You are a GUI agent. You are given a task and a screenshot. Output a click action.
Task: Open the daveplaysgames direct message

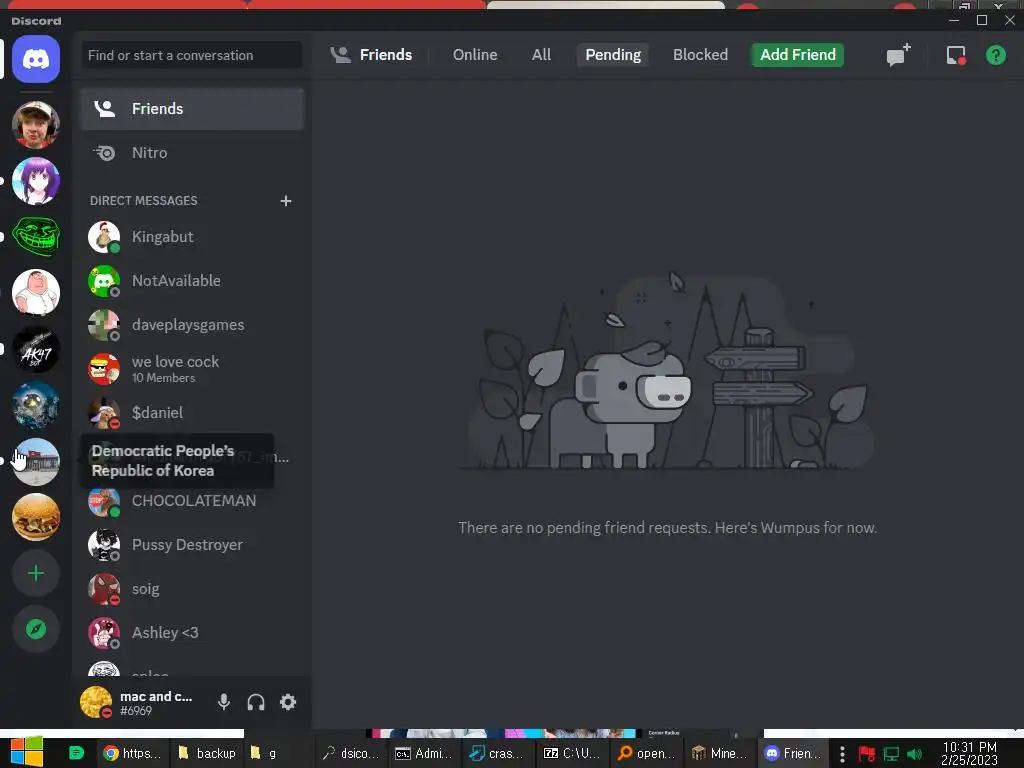click(192, 325)
